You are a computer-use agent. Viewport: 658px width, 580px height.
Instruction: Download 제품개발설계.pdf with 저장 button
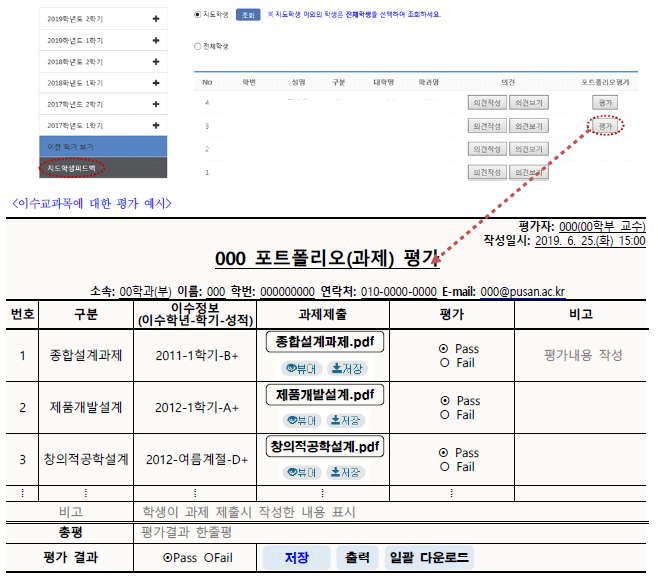coord(349,420)
